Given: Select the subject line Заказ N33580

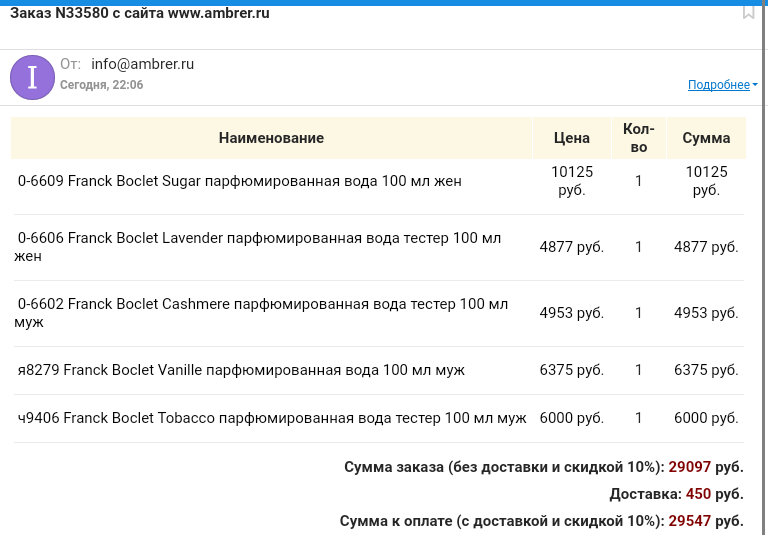Looking at the screenshot, I should [140, 13].
